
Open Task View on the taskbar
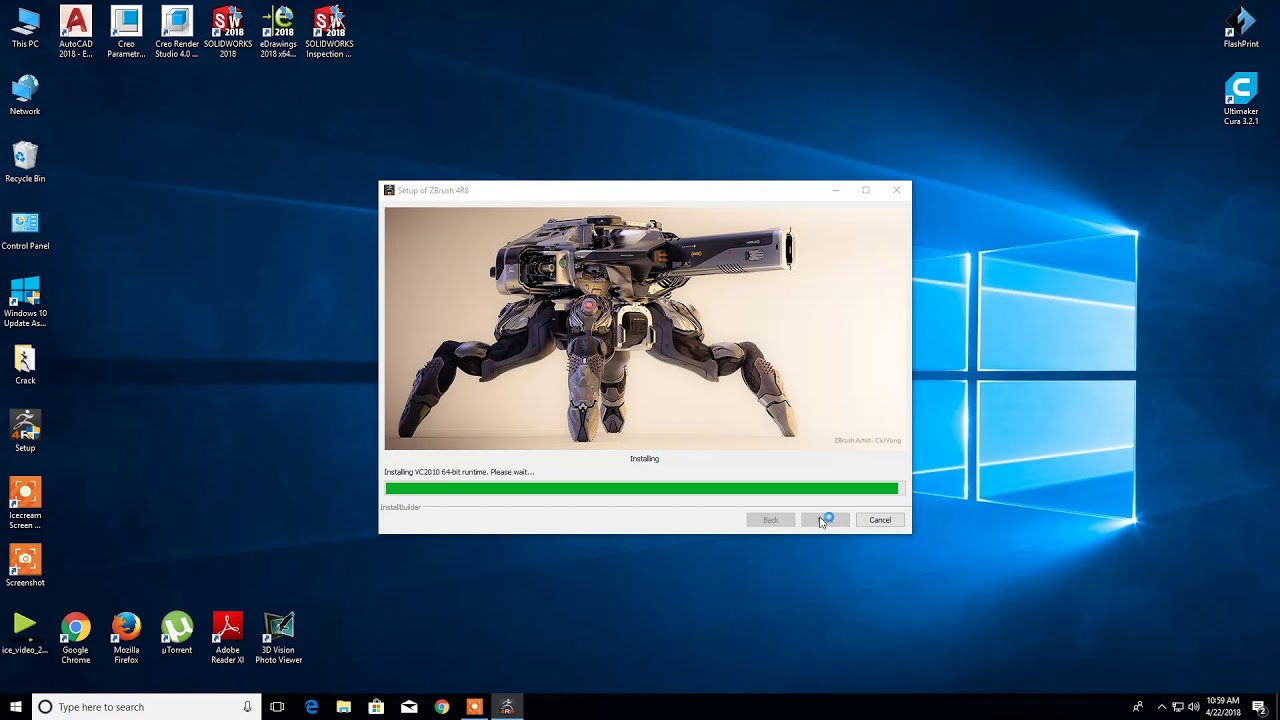click(277, 707)
